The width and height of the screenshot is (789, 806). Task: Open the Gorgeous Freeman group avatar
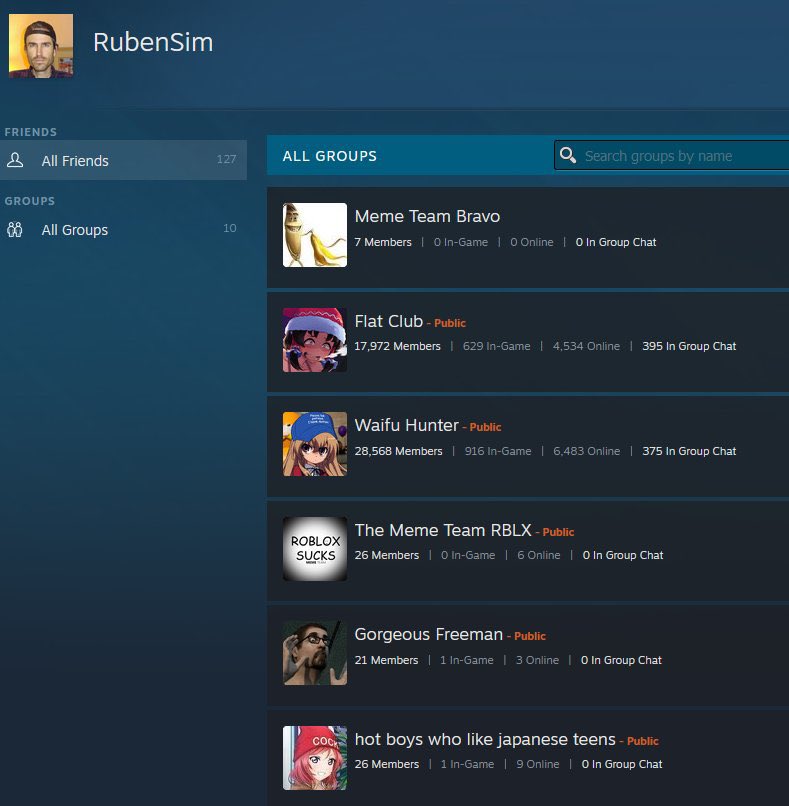tap(315, 653)
